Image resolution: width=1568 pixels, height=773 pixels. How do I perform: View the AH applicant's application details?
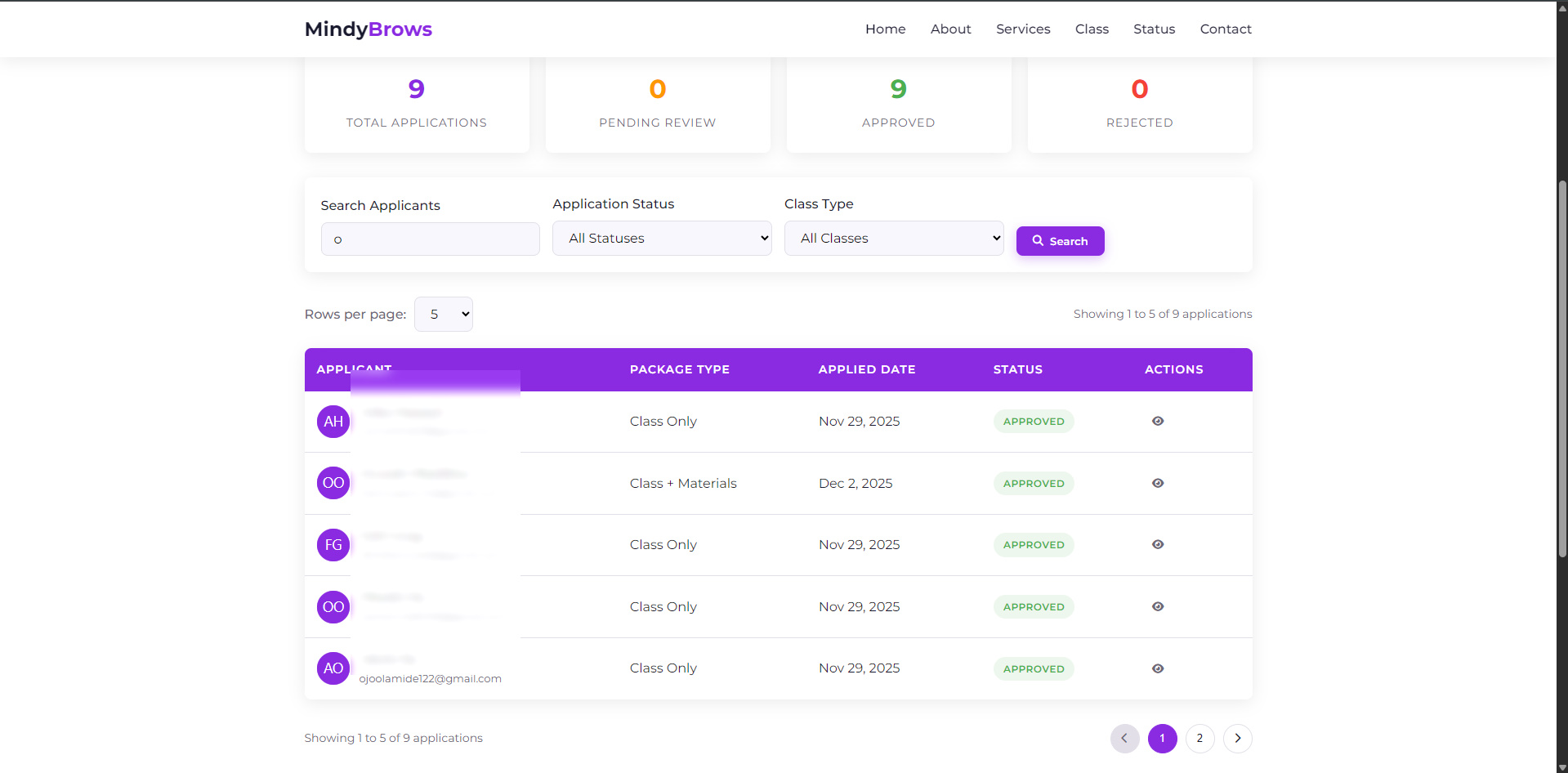click(1157, 421)
